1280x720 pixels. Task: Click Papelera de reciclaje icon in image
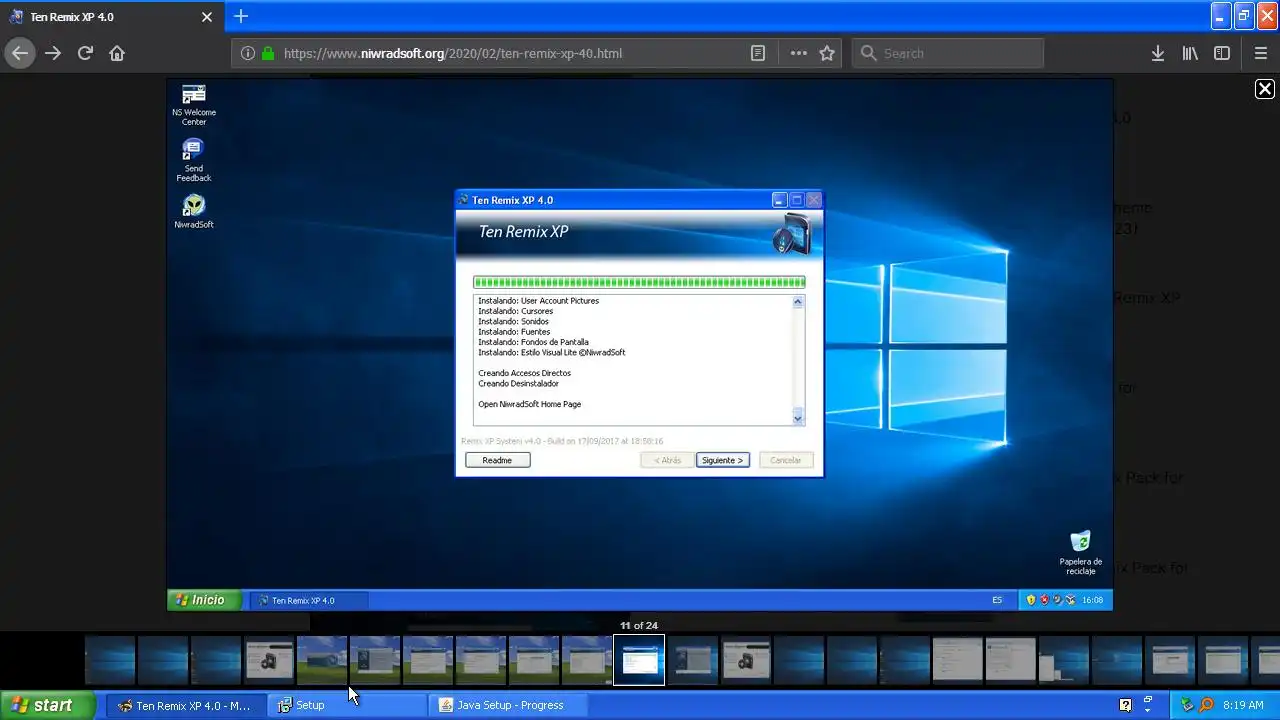pos(1080,552)
